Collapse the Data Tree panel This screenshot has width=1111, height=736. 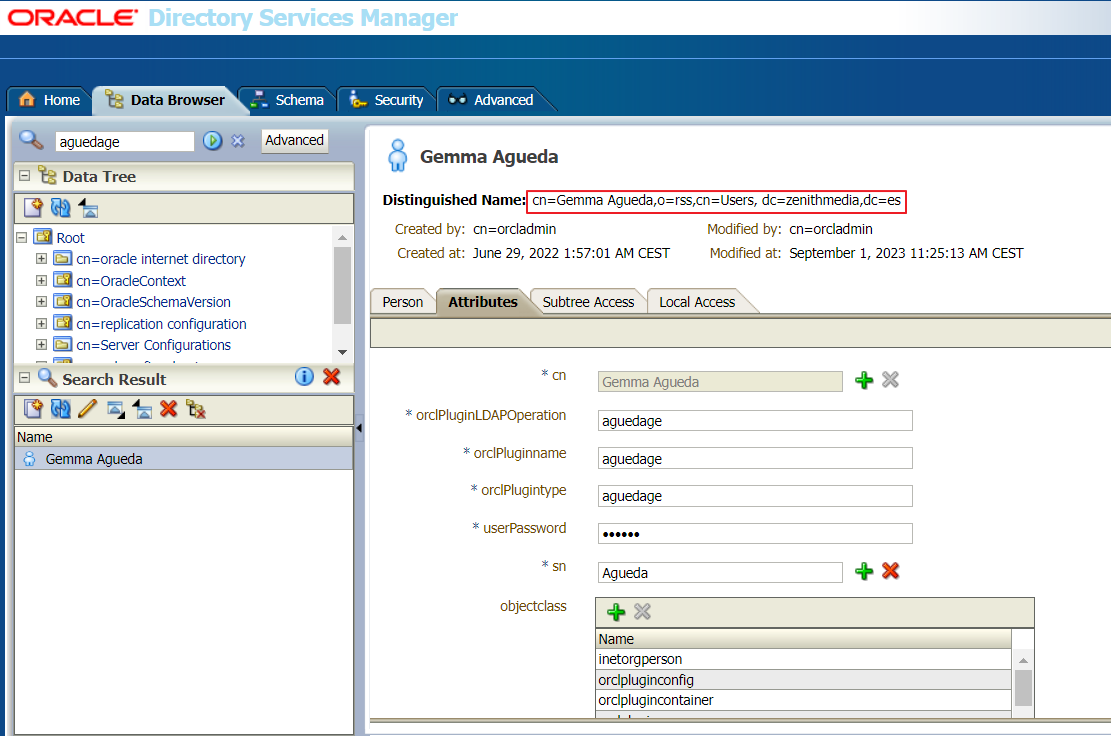pos(25,176)
